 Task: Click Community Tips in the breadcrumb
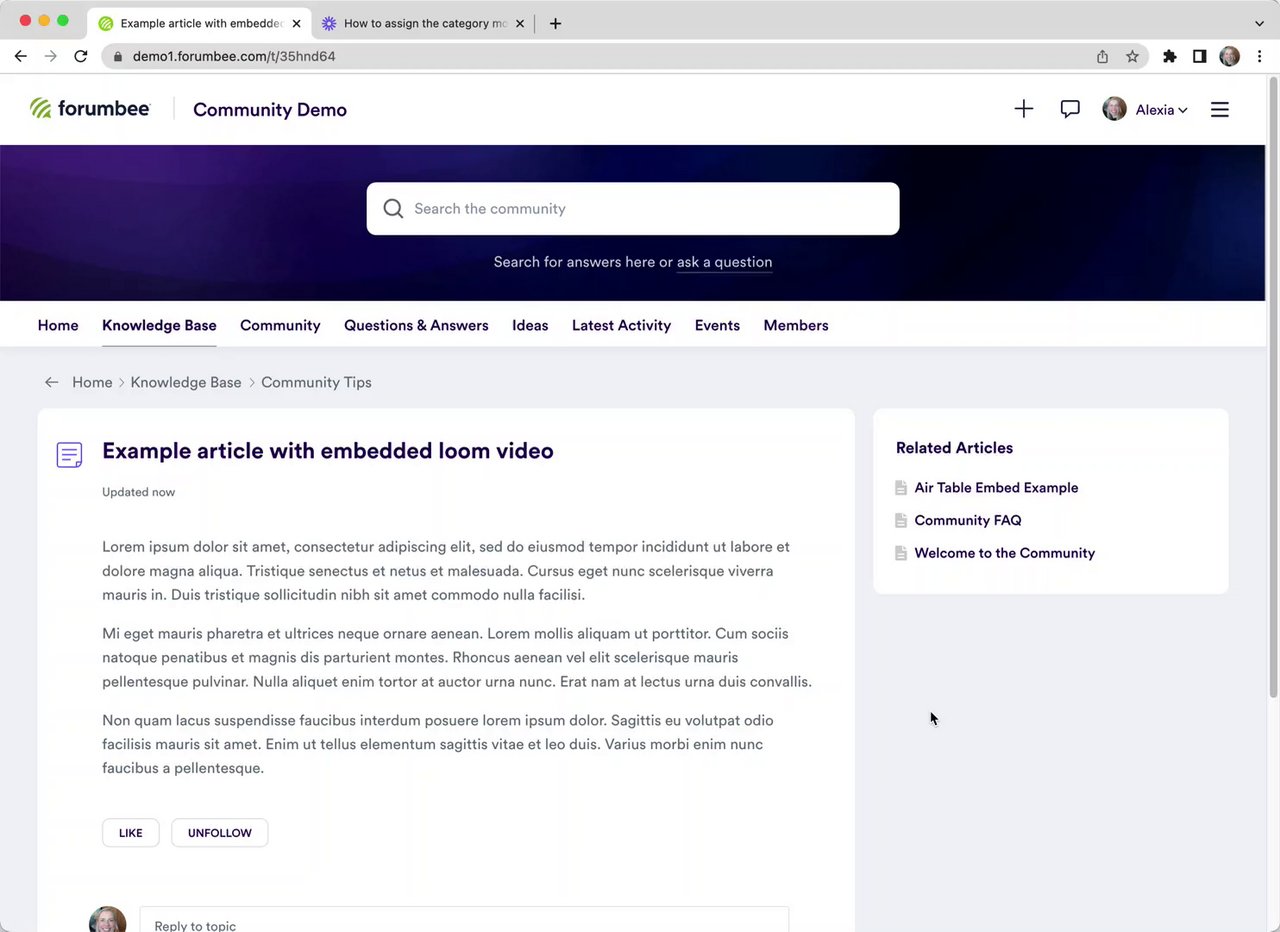(x=316, y=382)
